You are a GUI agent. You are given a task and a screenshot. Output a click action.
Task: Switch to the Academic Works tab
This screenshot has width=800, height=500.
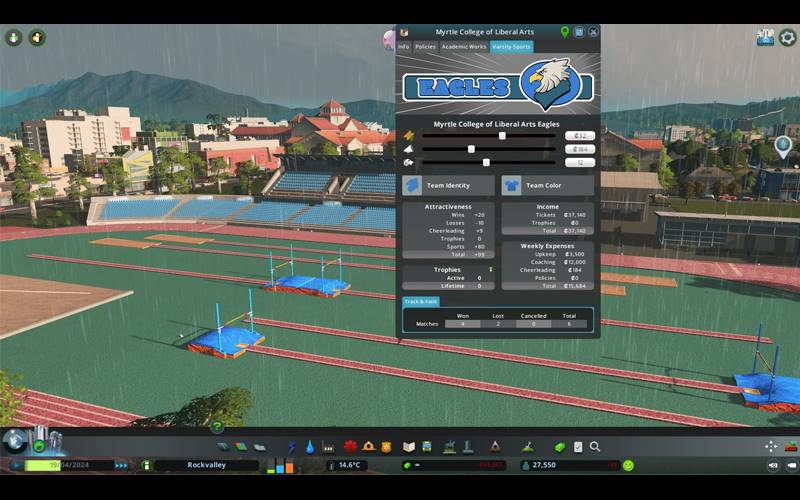(464, 47)
